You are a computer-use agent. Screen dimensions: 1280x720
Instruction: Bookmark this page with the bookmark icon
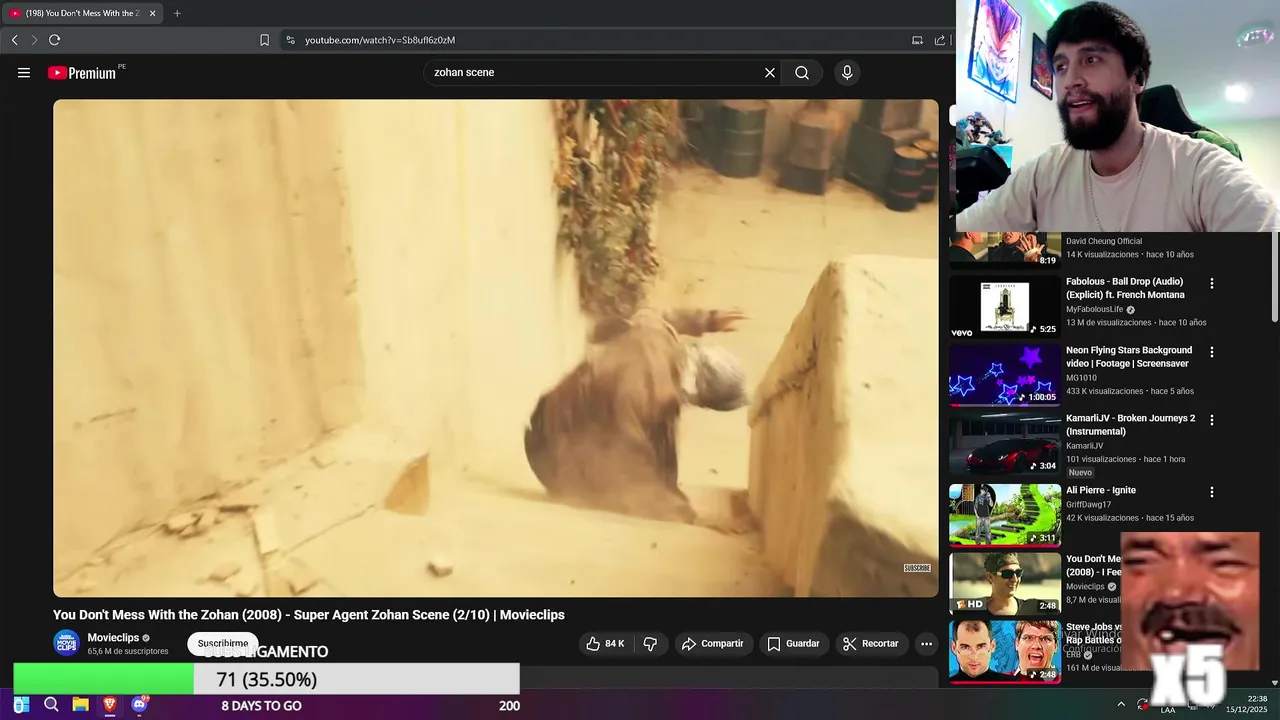coord(264,40)
